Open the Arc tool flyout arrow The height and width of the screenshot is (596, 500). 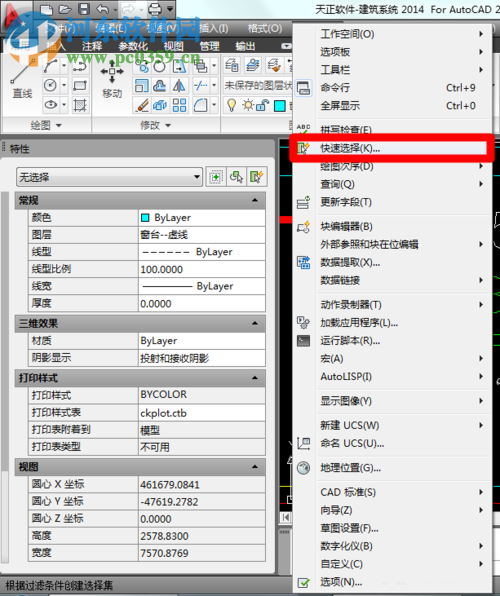63,66
